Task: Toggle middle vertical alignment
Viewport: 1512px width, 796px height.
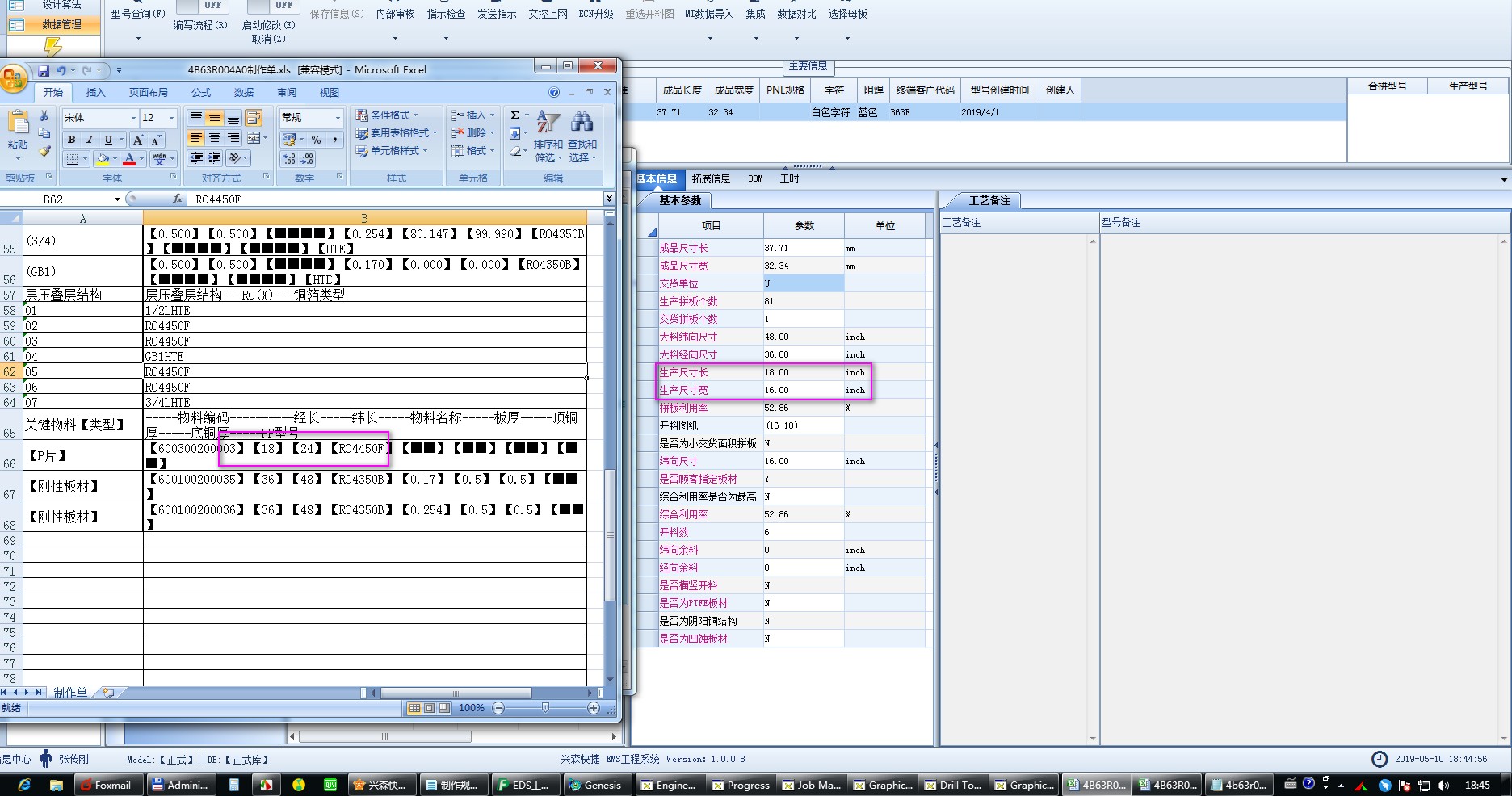Action: tap(215, 119)
